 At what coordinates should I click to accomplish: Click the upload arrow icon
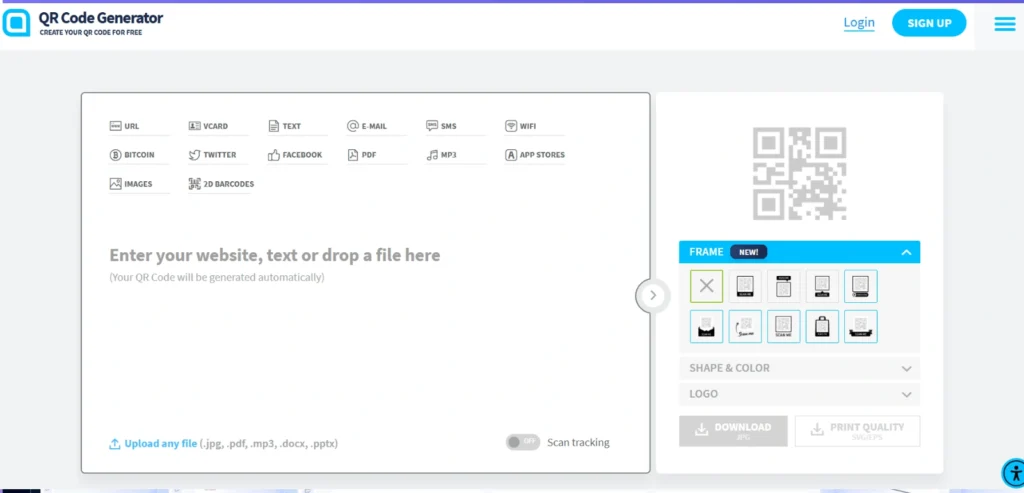click(115, 443)
